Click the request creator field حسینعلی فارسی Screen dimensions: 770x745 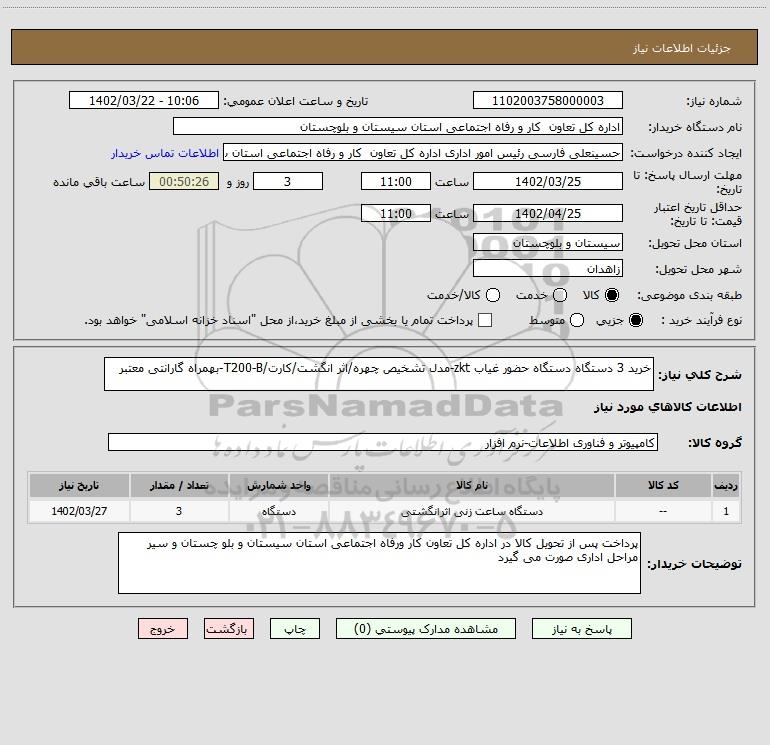click(x=423, y=153)
